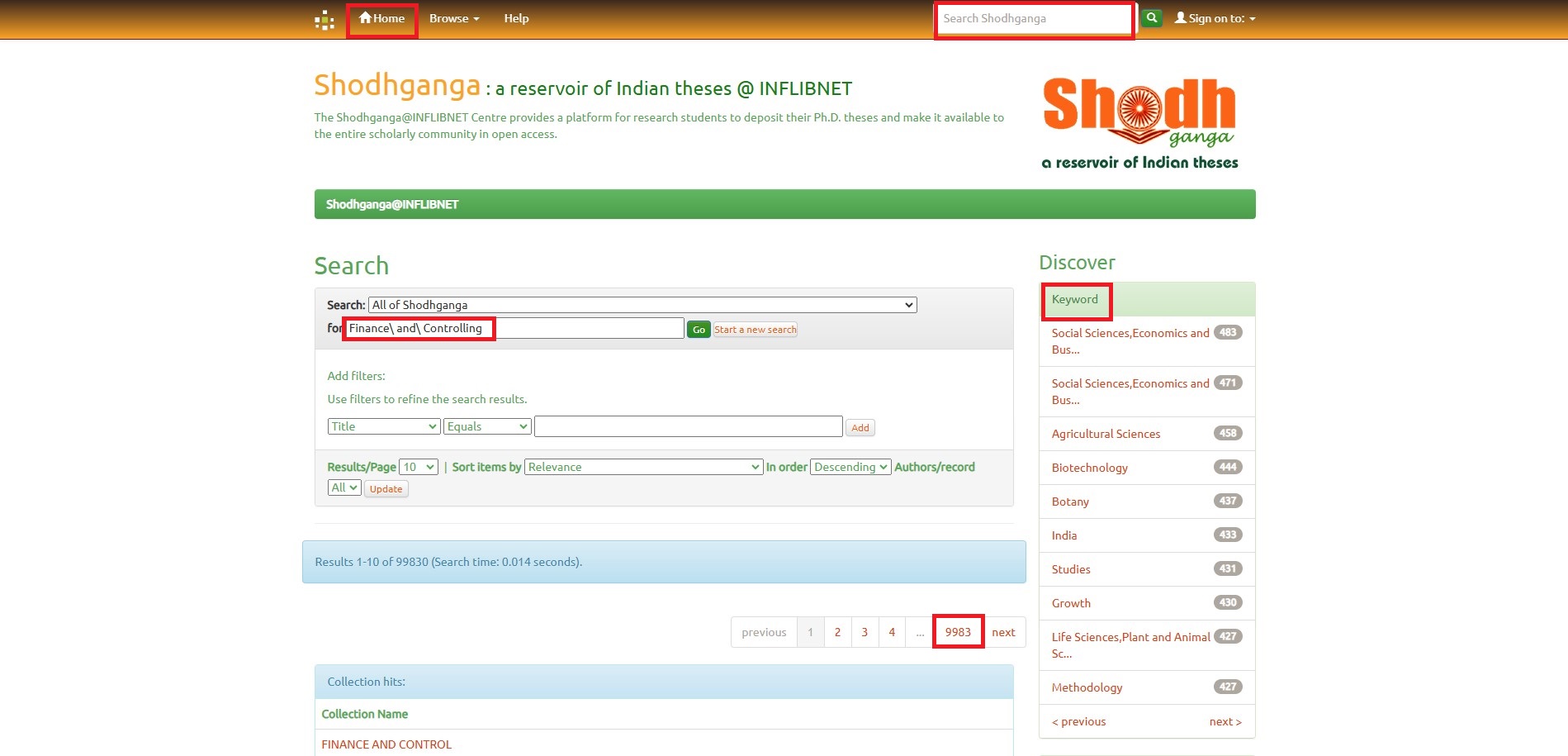This screenshot has height=756, width=1568.
Task: Change the Results/Page dropdown value
Action: click(x=418, y=467)
